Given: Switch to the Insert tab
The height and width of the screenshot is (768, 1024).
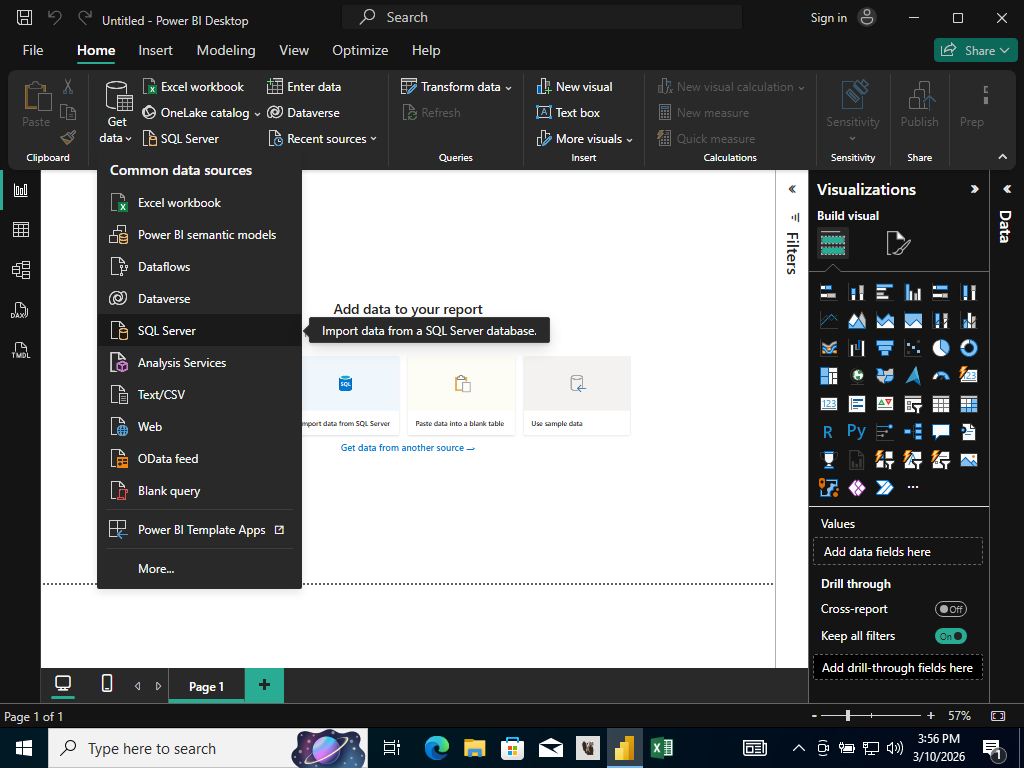Looking at the screenshot, I should click(155, 50).
